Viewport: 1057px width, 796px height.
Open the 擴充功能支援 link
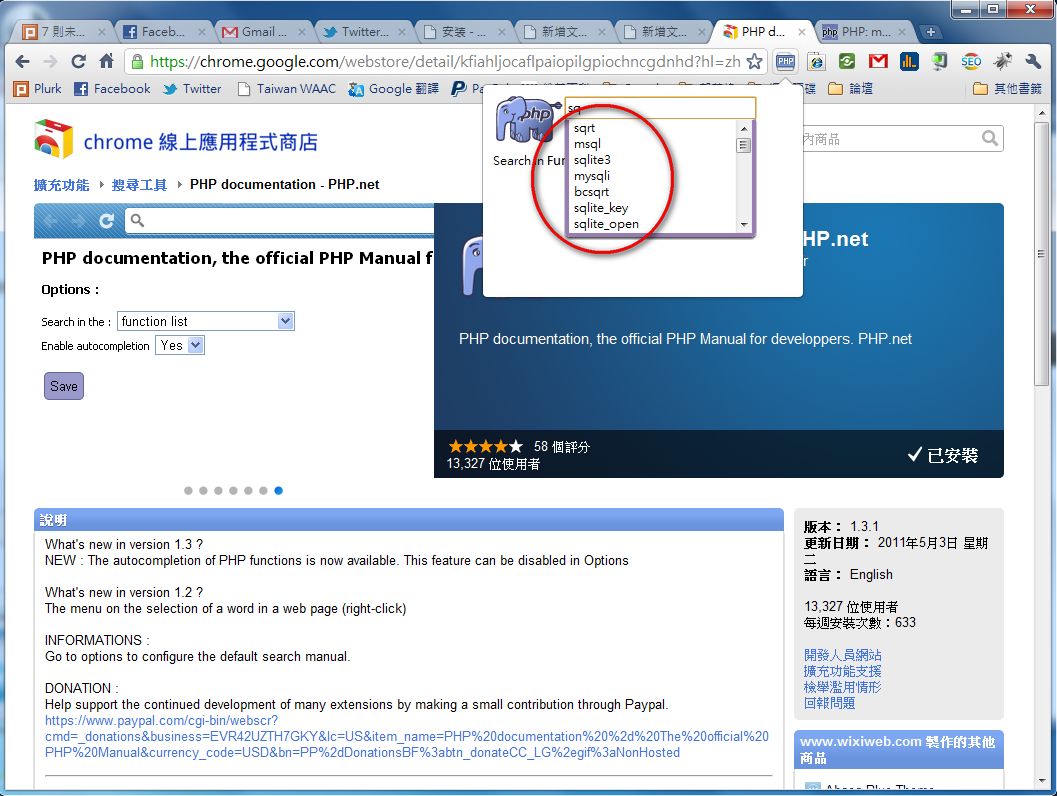click(843, 671)
